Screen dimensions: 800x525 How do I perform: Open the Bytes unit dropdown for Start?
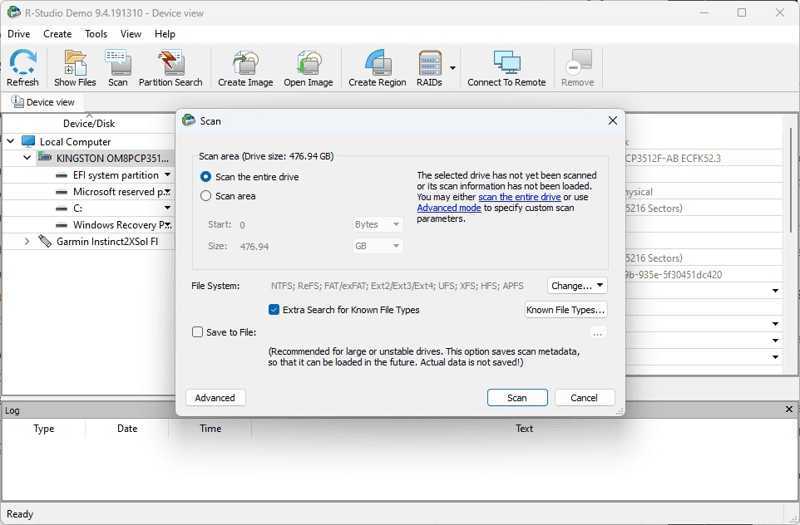click(x=377, y=224)
